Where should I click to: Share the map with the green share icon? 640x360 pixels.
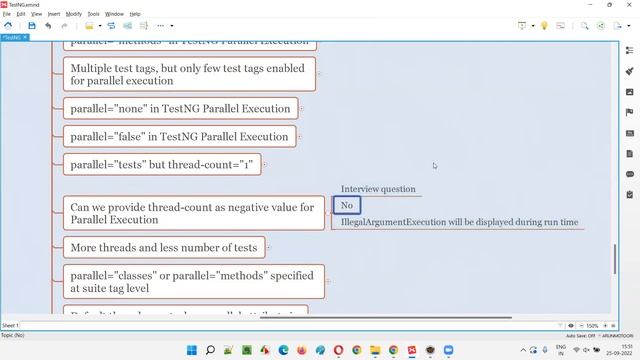pos(601,26)
